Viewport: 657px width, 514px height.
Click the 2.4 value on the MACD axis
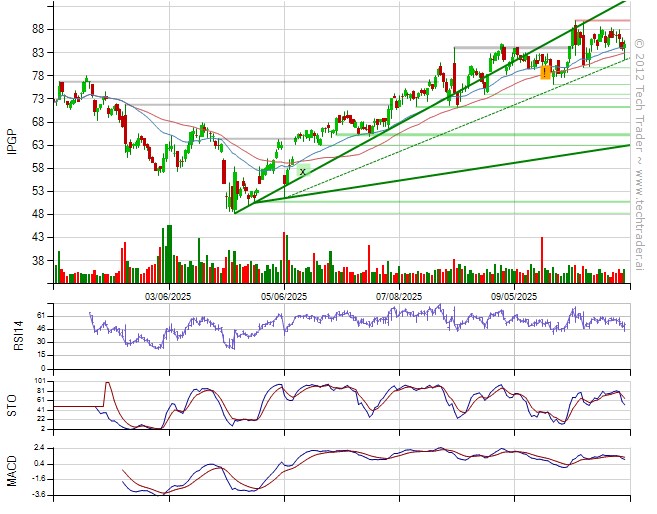[37, 448]
